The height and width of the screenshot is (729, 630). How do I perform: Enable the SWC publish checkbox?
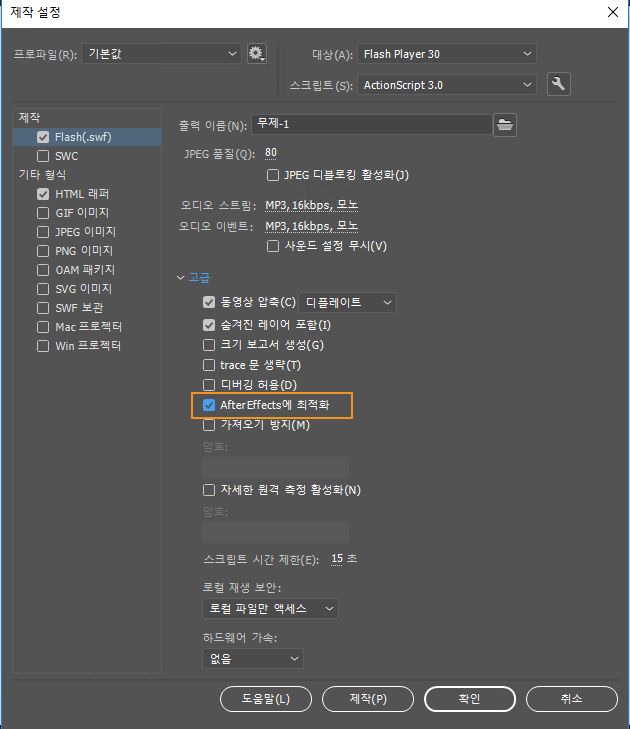click(x=43, y=156)
